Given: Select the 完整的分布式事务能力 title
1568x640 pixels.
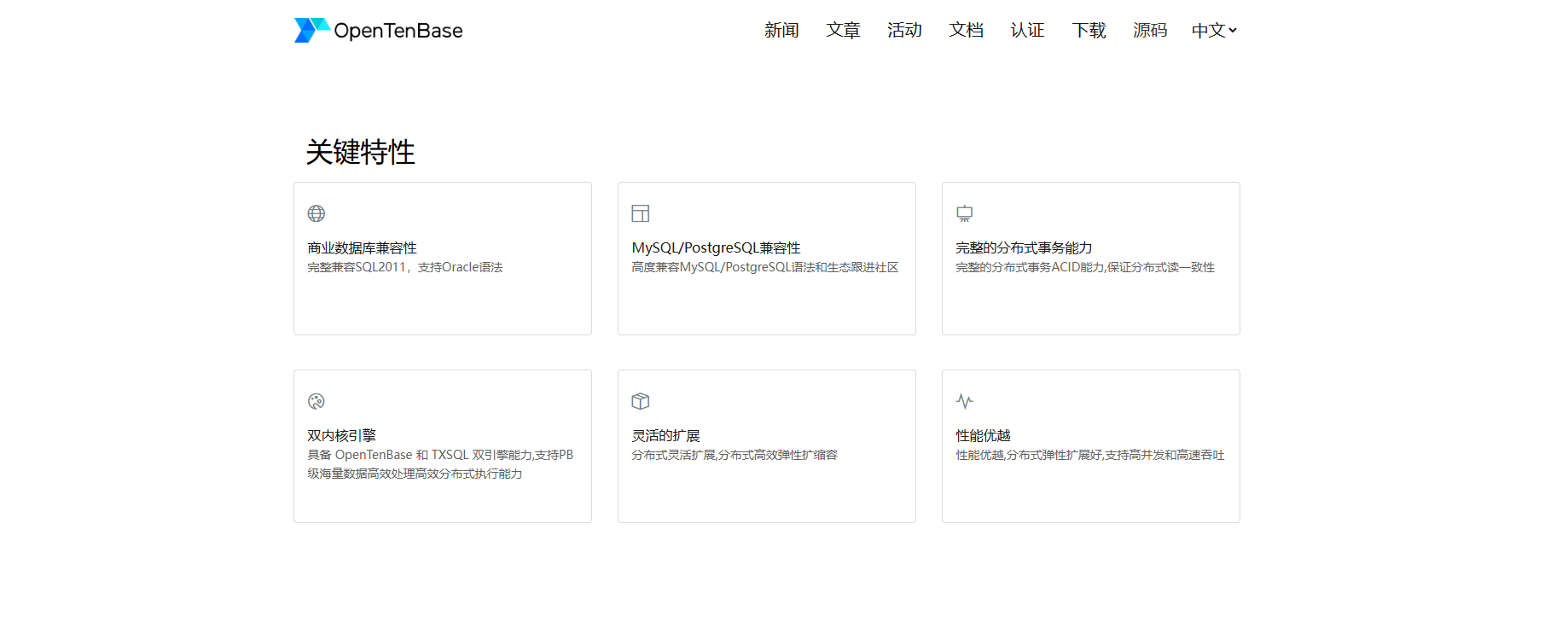Looking at the screenshot, I should pyautogui.click(x=1024, y=247).
